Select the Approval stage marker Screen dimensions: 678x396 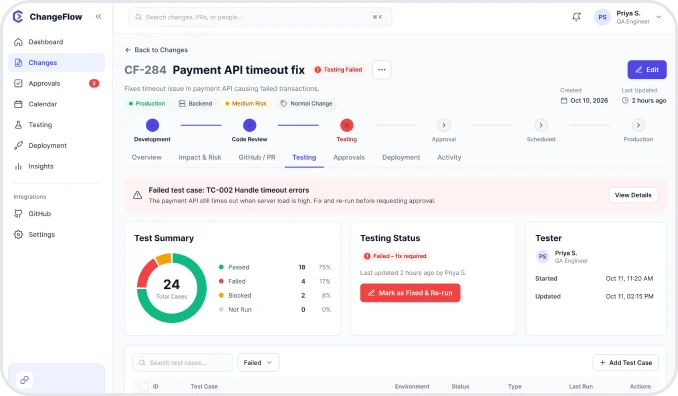point(444,125)
